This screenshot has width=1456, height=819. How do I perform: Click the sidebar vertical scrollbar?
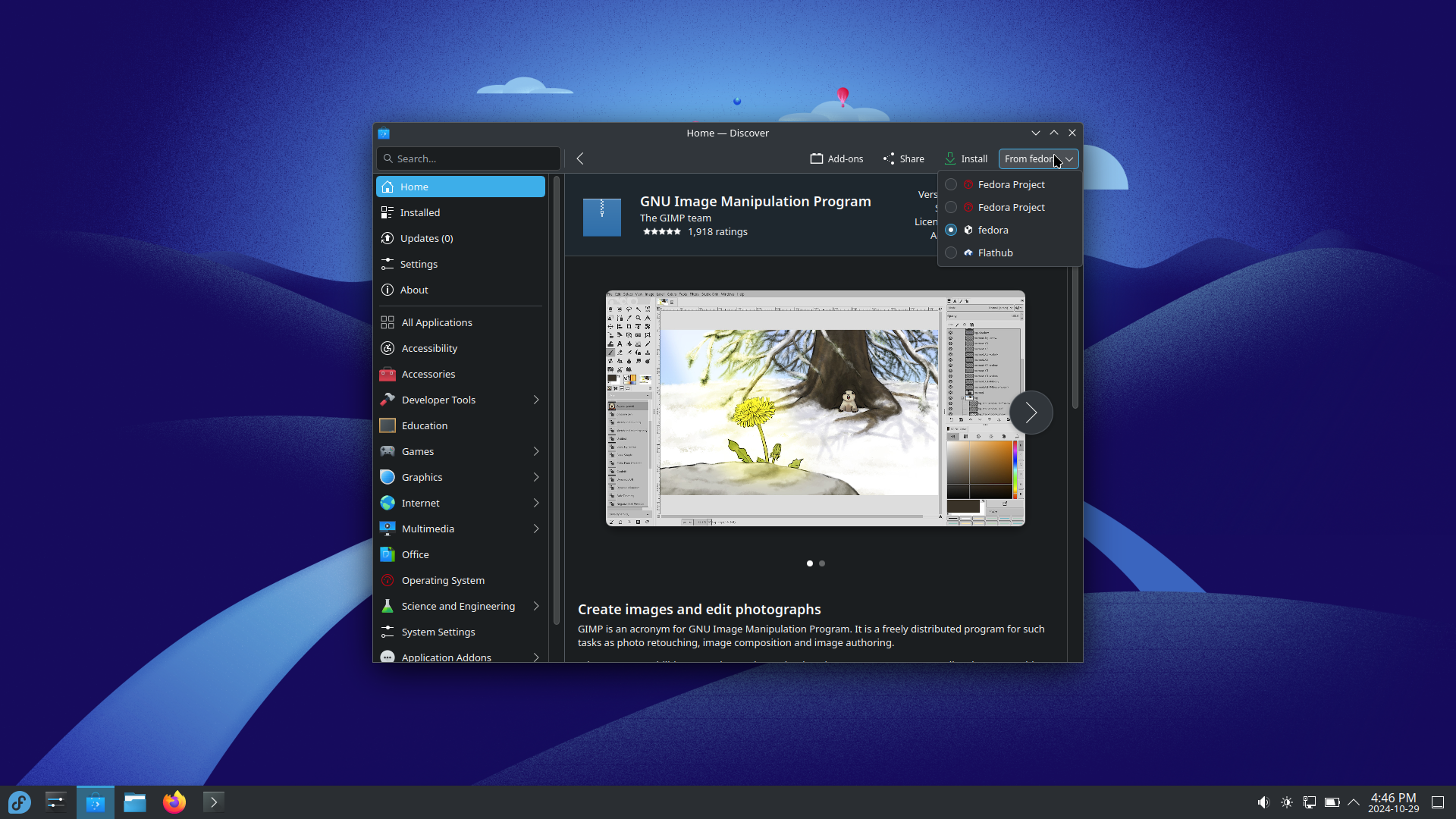[557, 400]
